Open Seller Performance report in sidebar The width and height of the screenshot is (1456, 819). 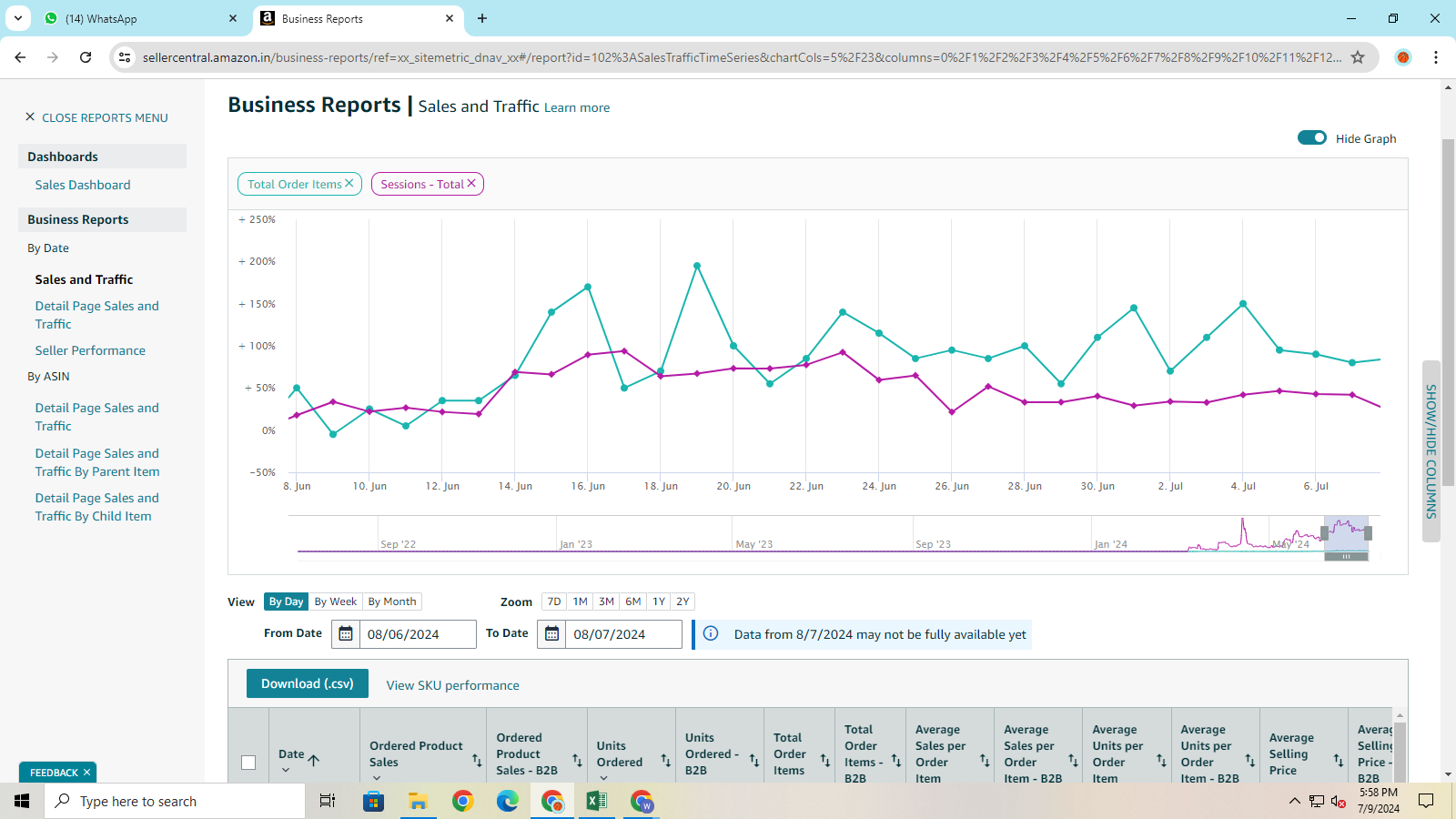click(x=90, y=350)
